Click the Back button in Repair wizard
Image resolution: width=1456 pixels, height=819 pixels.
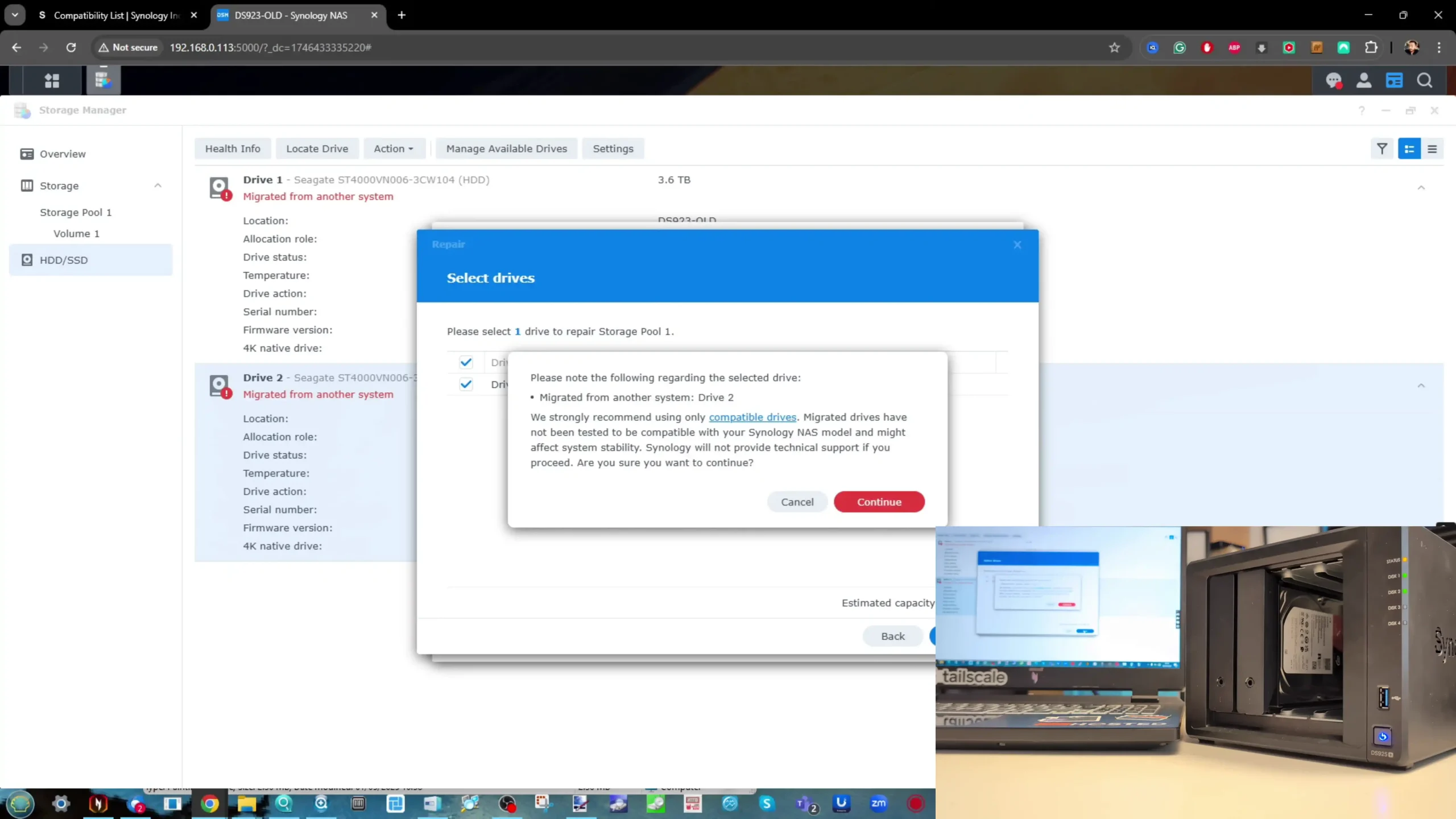[x=893, y=636]
